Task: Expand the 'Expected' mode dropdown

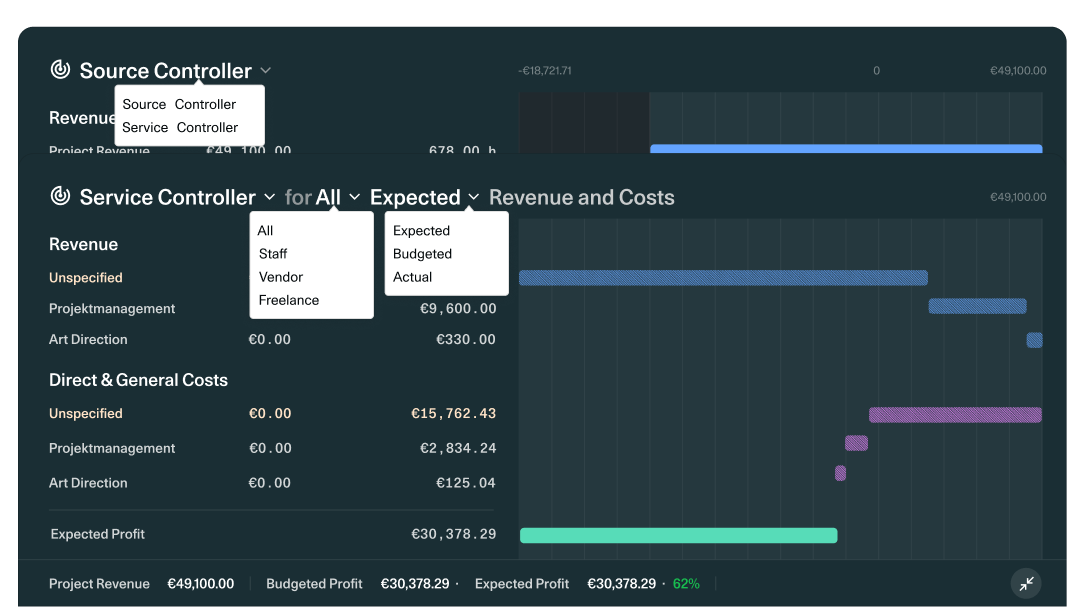Action: (474, 197)
